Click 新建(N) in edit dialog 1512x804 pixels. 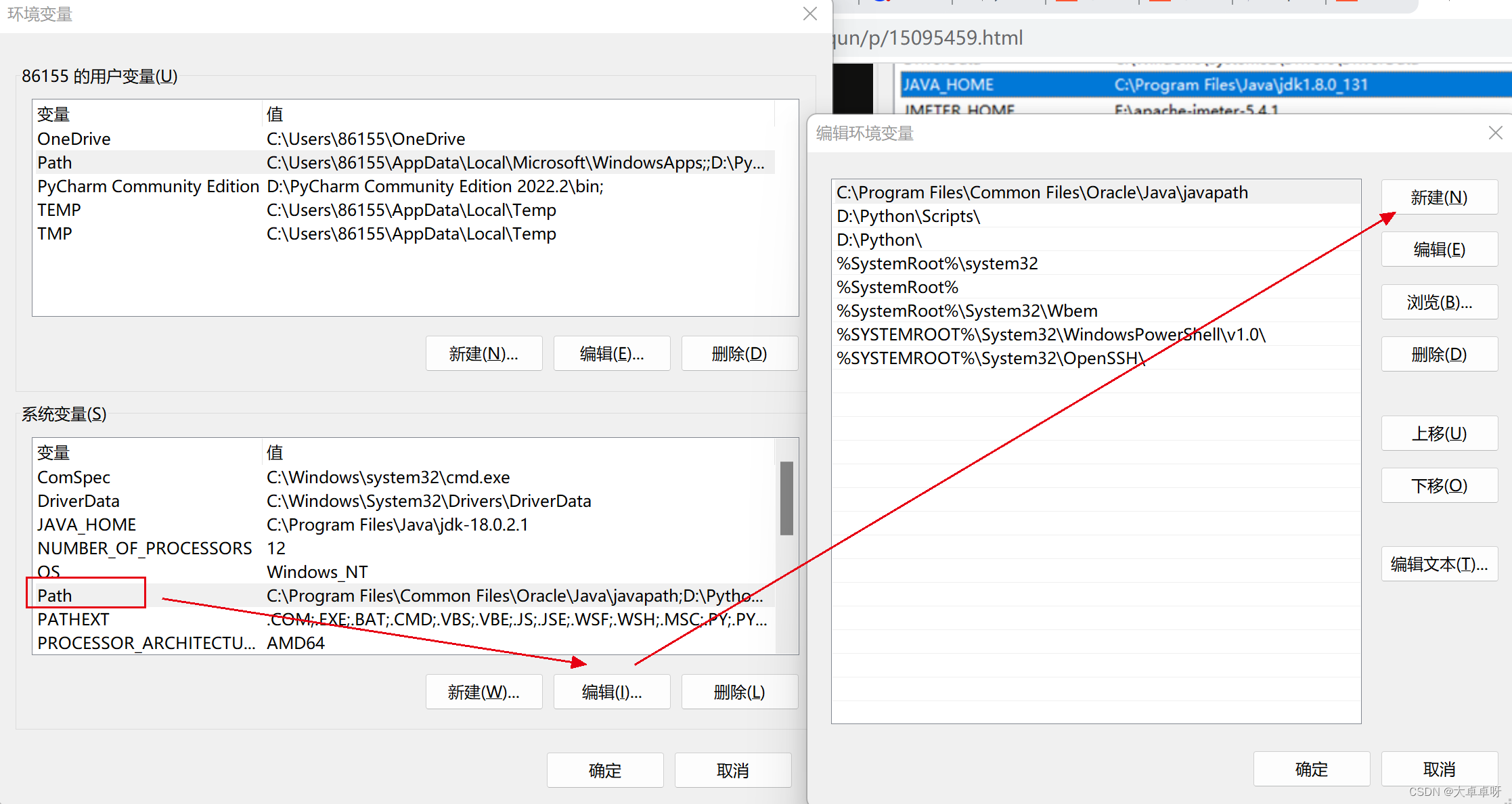tap(1439, 198)
